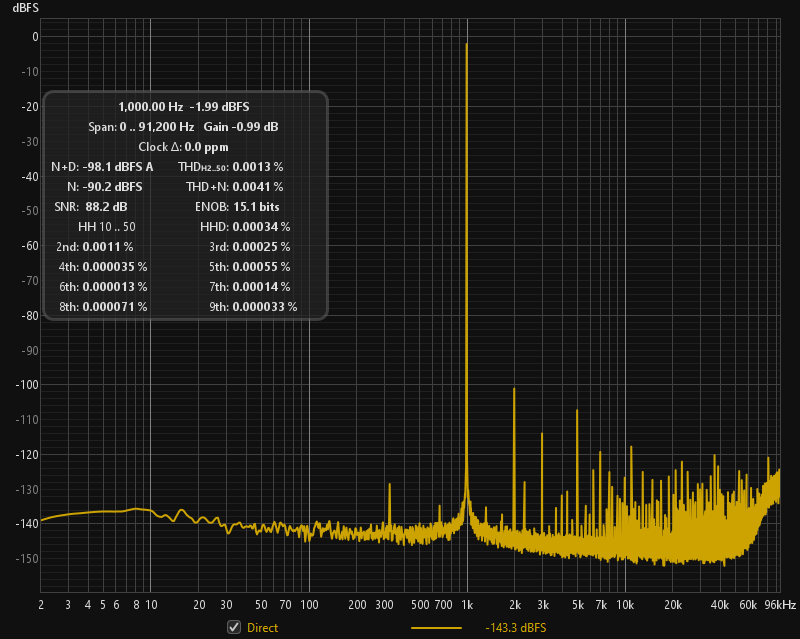Viewport: 800px width, 639px height.
Task: Click the 5 kHz fifth harmonic peak
Action: pos(576,410)
